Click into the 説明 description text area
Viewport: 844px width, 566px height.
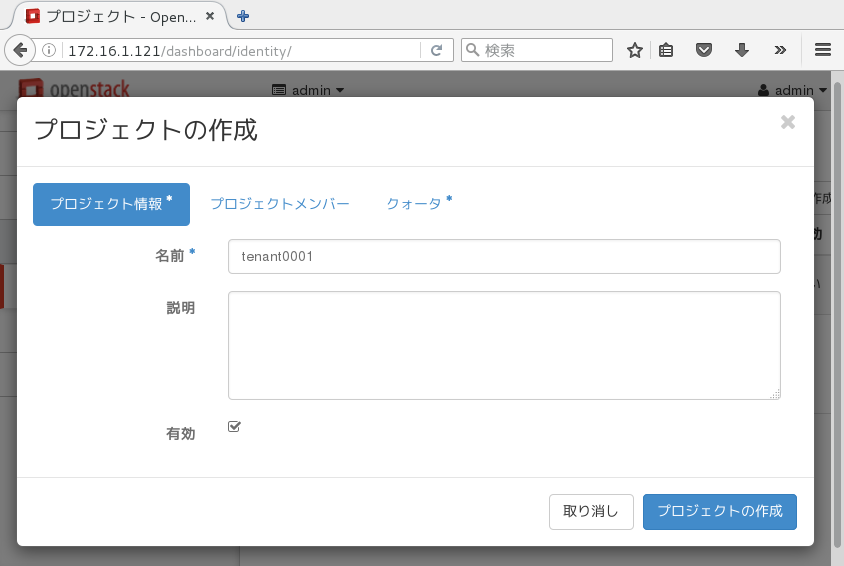504,346
